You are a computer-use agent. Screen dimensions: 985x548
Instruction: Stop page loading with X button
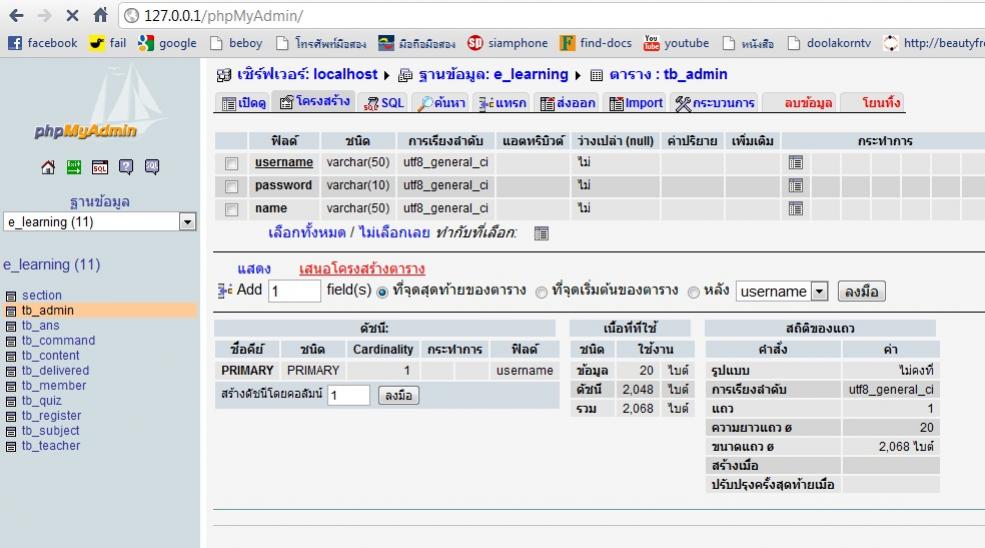point(72,16)
